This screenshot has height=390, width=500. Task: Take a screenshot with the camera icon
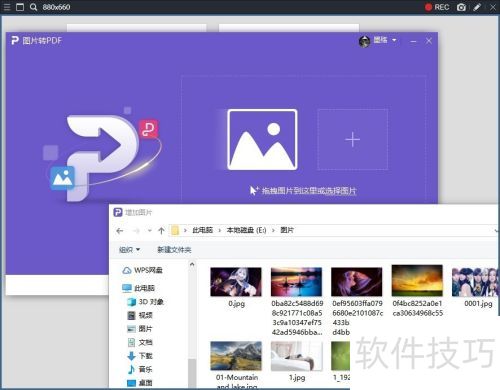461,7
